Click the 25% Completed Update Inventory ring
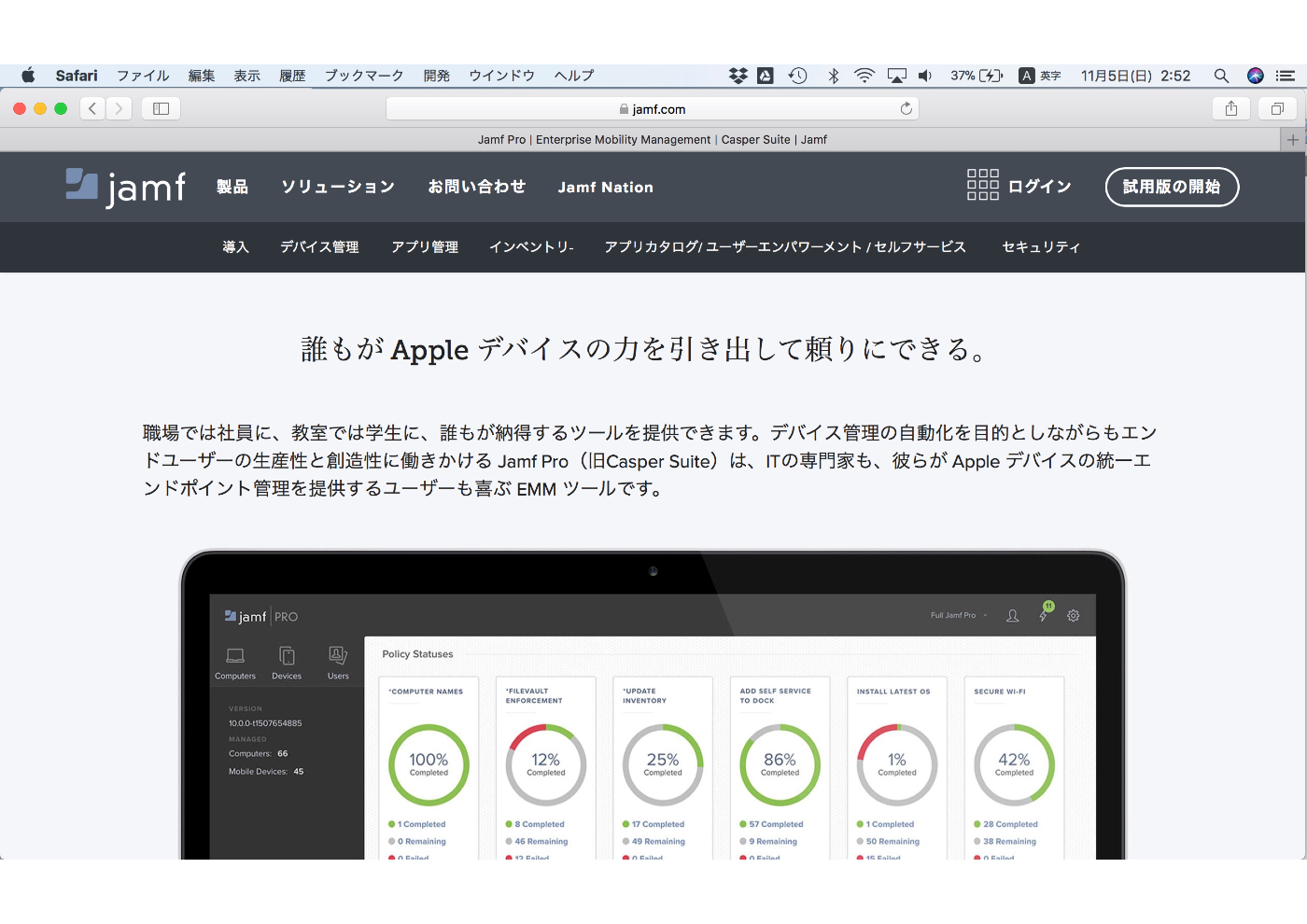Image resolution: width=1307 pixels, height=924 pixels. [x=663, y=764]
